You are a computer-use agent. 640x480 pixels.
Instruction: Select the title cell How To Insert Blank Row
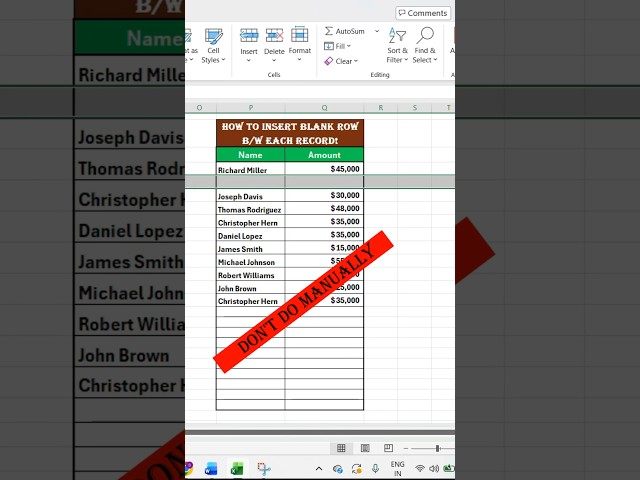click(x=290, y=133)
